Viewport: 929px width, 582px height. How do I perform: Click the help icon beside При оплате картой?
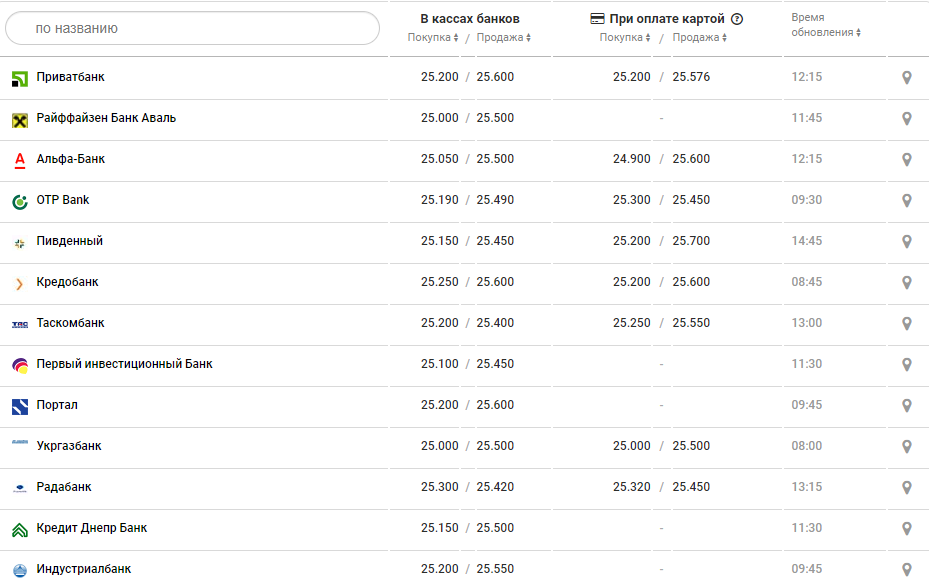tap(737, 19)
